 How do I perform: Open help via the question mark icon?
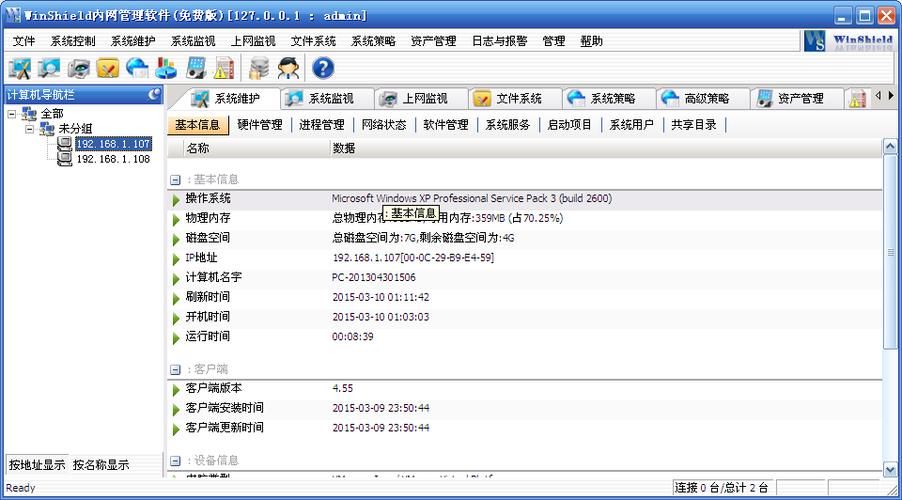pos(323,68)
